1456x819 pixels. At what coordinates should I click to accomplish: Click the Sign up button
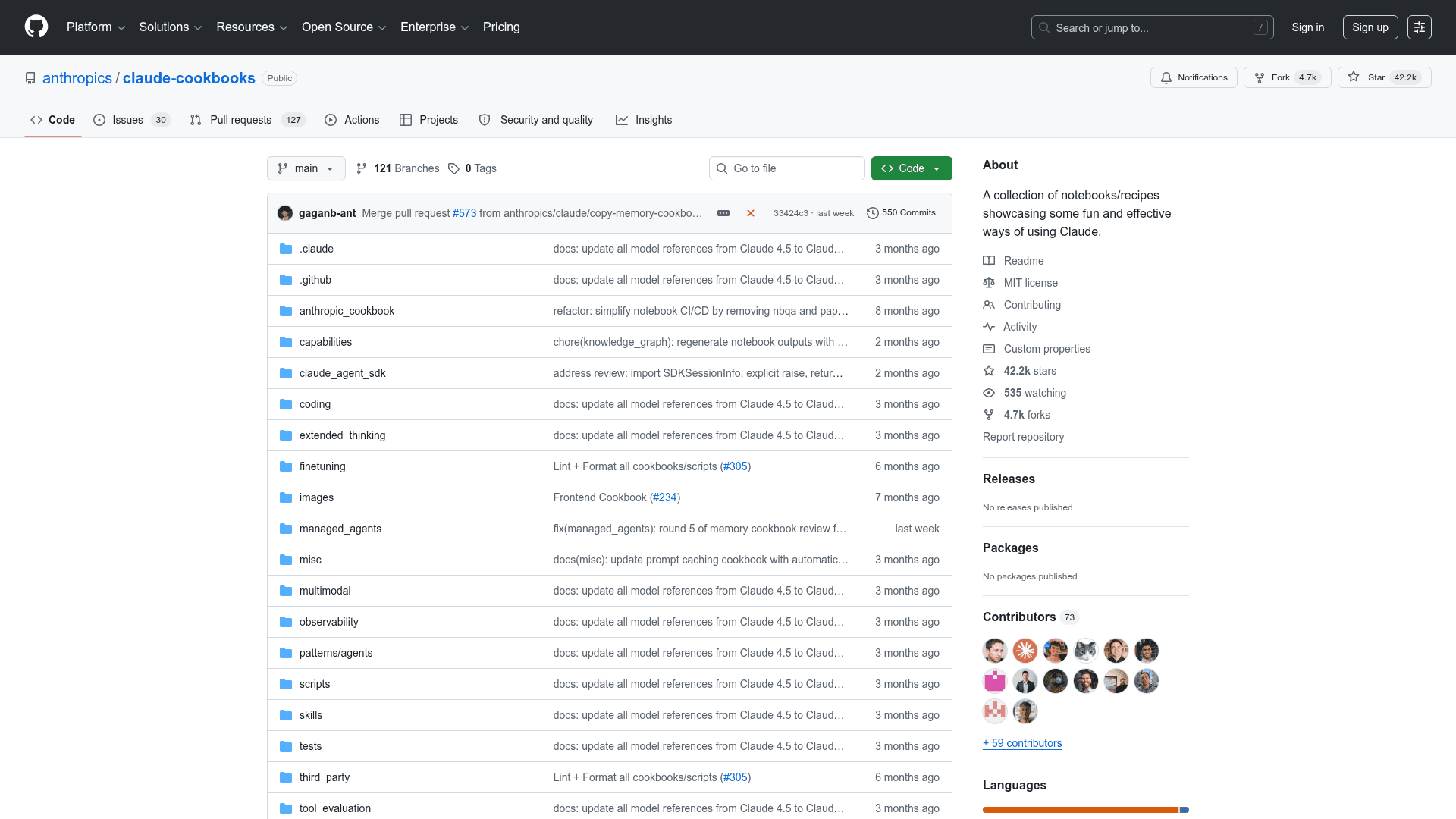[x=1370, y=27]
